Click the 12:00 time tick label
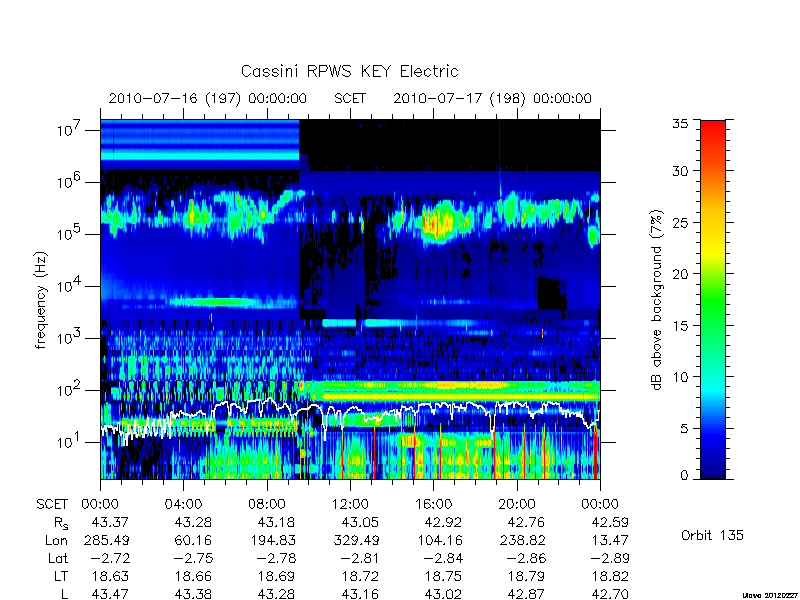Image resolution: width=800 pixels, height=600 pixels. point(351,505)
